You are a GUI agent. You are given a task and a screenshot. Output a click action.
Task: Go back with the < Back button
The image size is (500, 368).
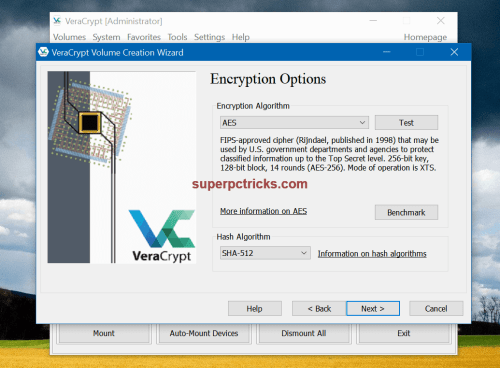[x=319, y=309]
